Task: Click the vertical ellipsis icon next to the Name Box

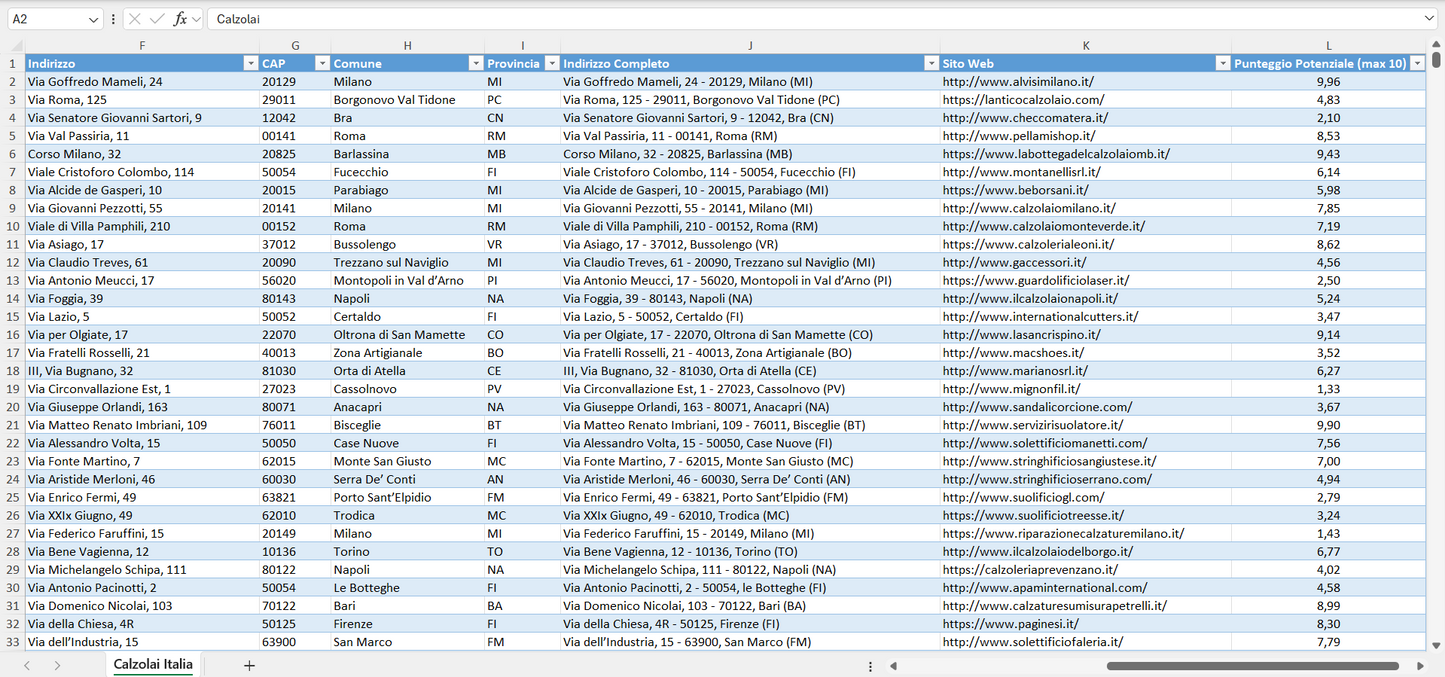Action: point(113,18)
